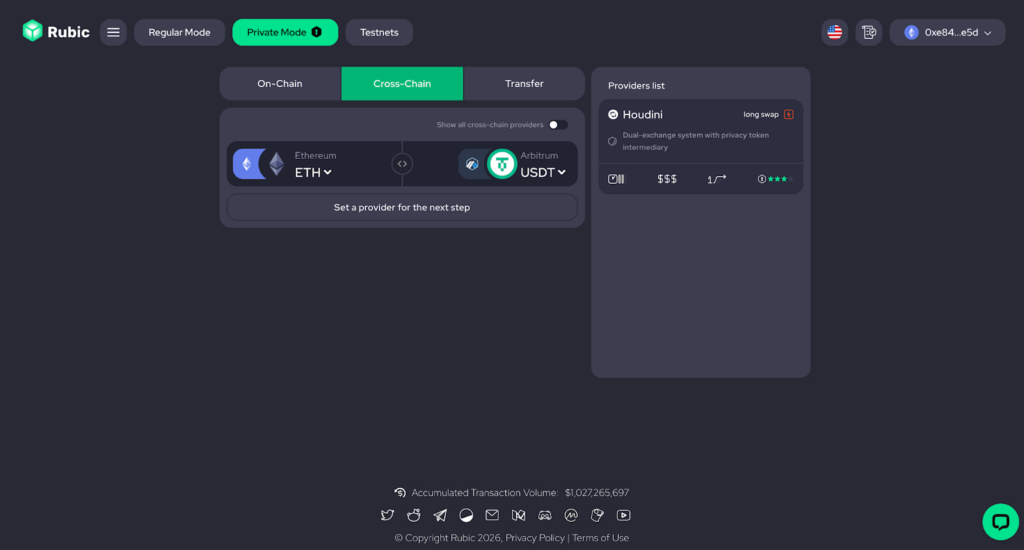The width and height of the screenshot is (1024, 550).
Task: Select the Regular Mode button
Action: point(179,32)
